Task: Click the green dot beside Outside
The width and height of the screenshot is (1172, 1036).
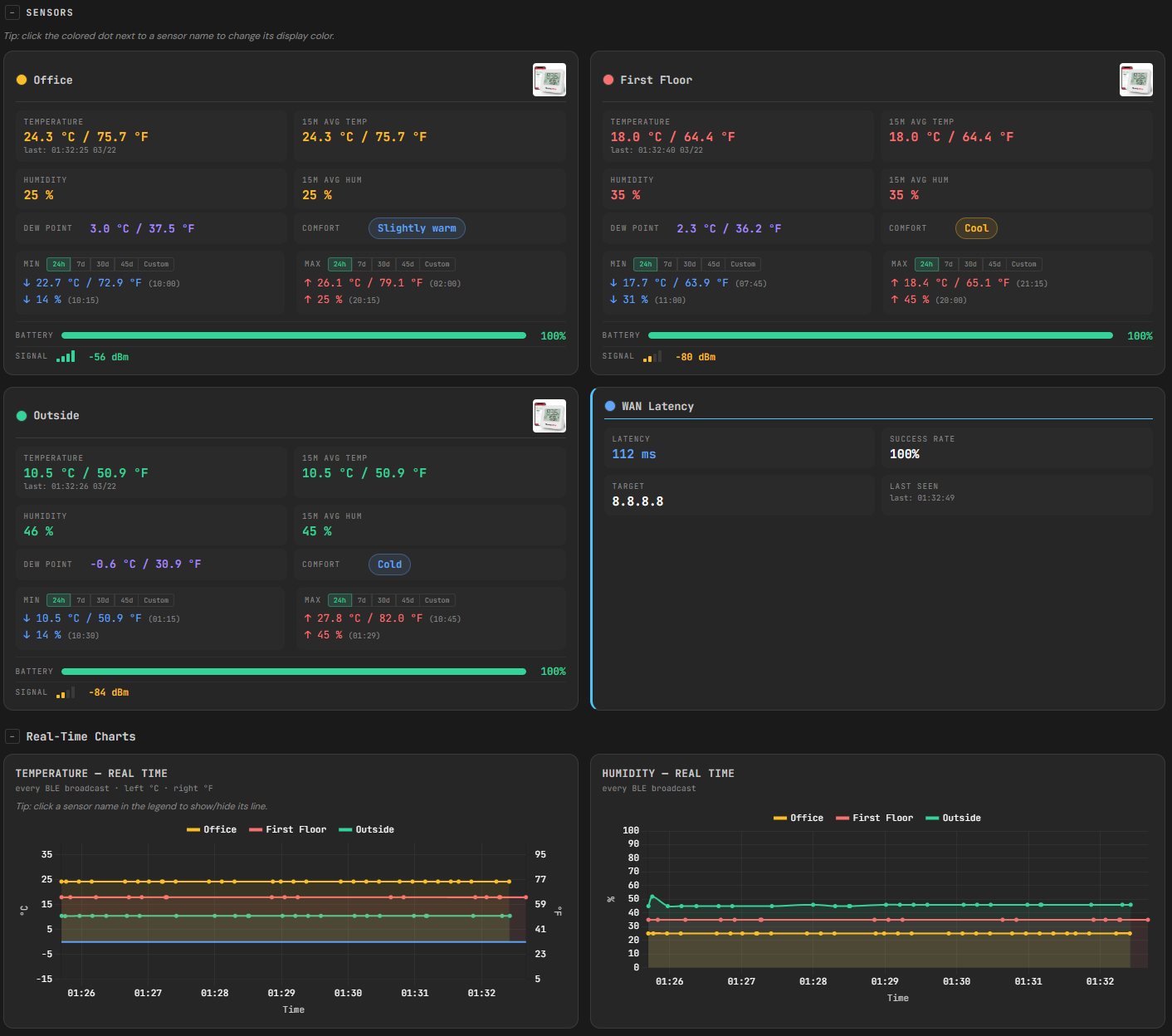Action: [x=22, y=416]
